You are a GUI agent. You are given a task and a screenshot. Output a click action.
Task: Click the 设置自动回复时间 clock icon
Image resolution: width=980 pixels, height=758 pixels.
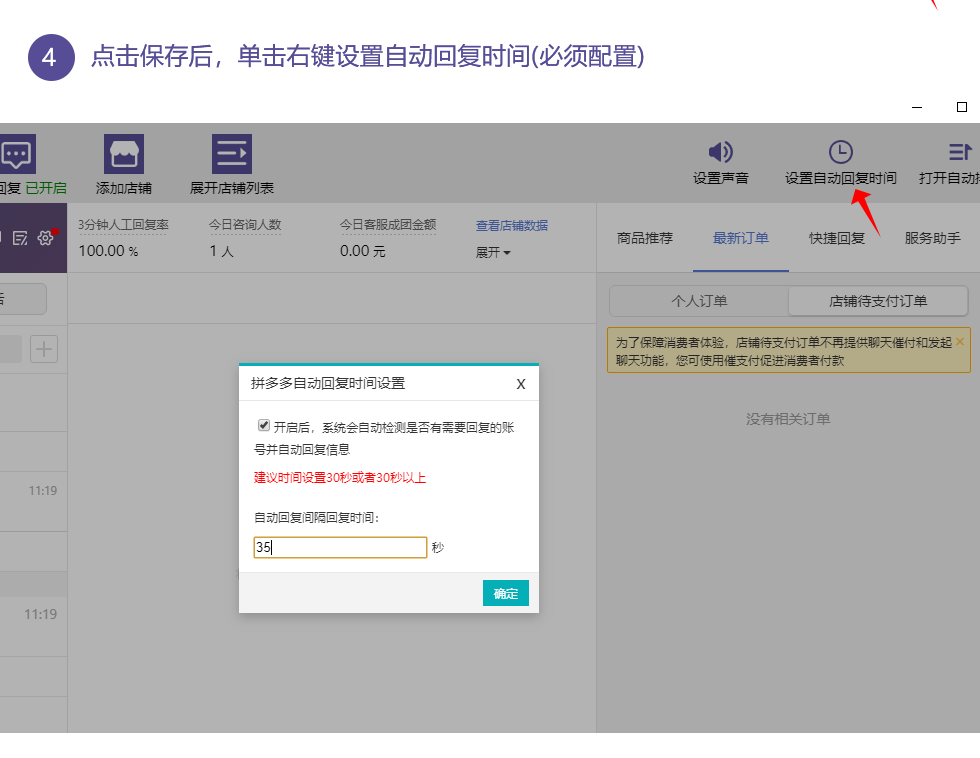point(841,152)
